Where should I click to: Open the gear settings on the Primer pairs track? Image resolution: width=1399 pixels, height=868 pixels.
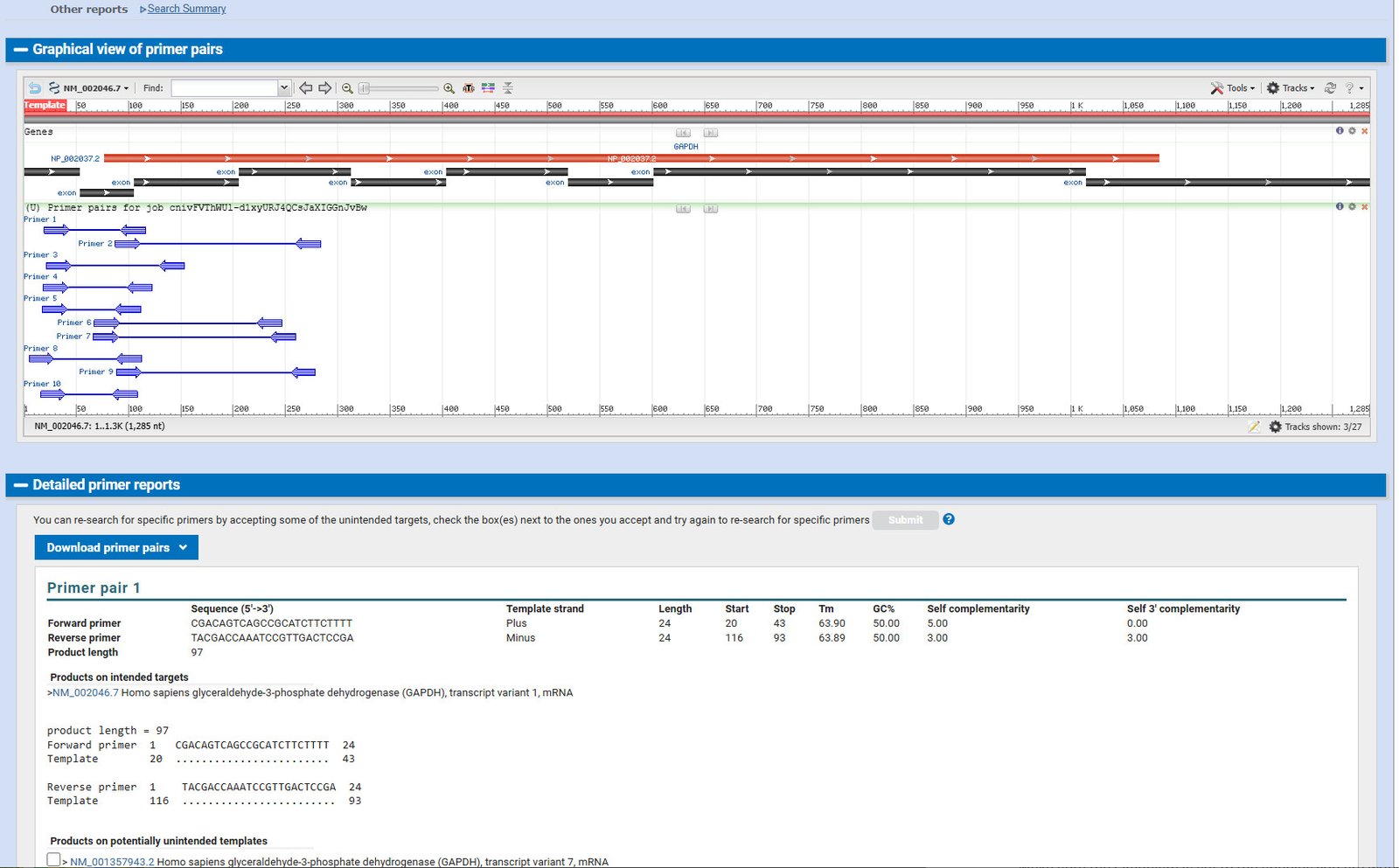tap(1352, 206)
